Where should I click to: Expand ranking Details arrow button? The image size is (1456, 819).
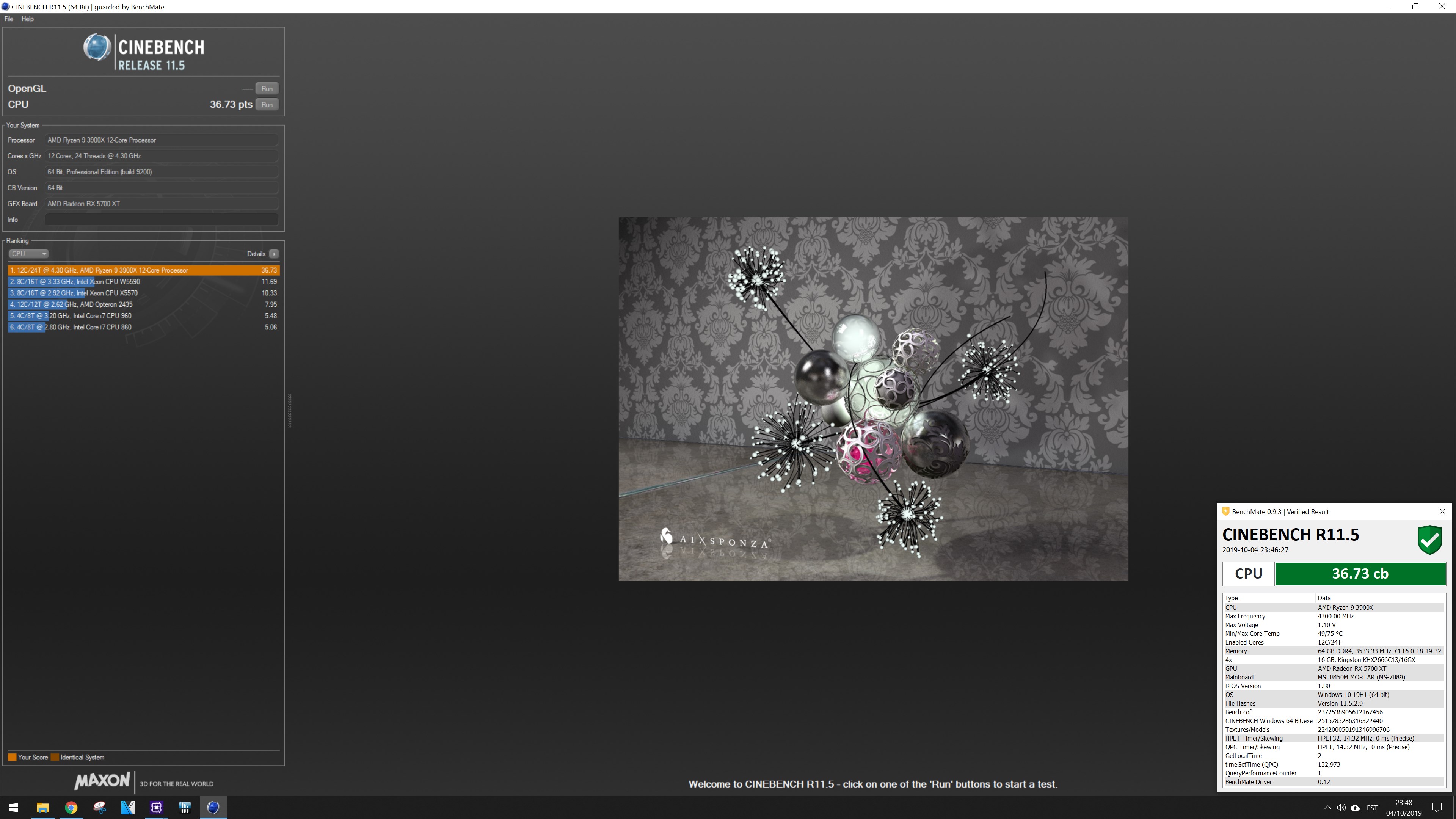[274, 254]
